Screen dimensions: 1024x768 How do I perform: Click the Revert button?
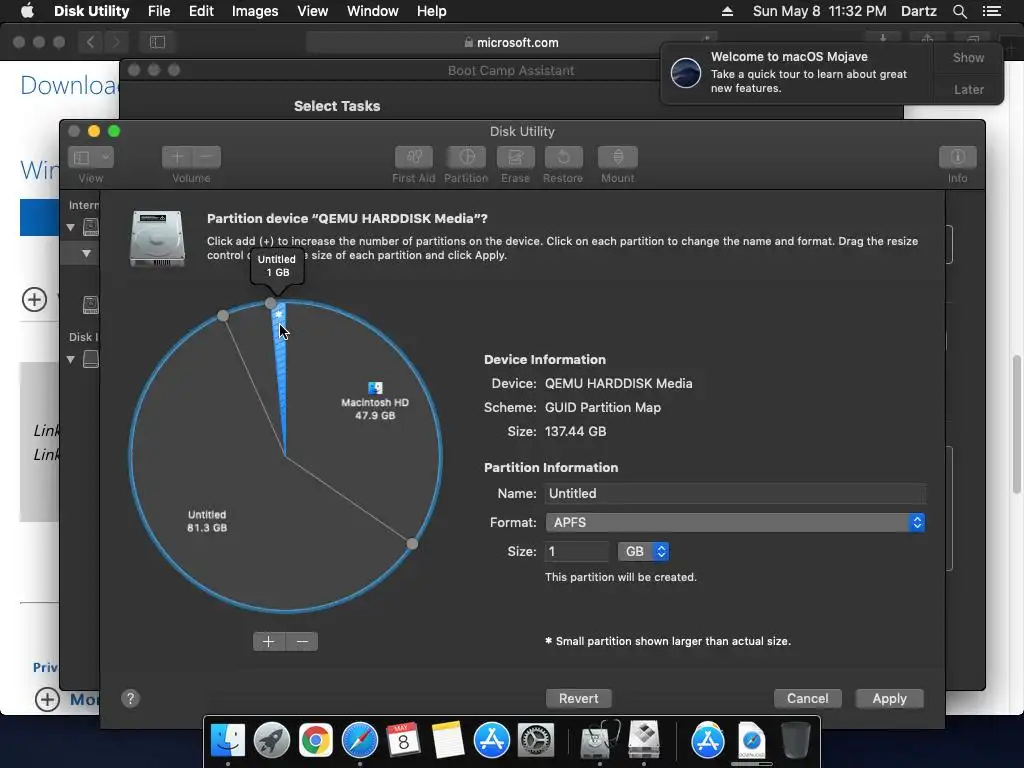(579, 698)
